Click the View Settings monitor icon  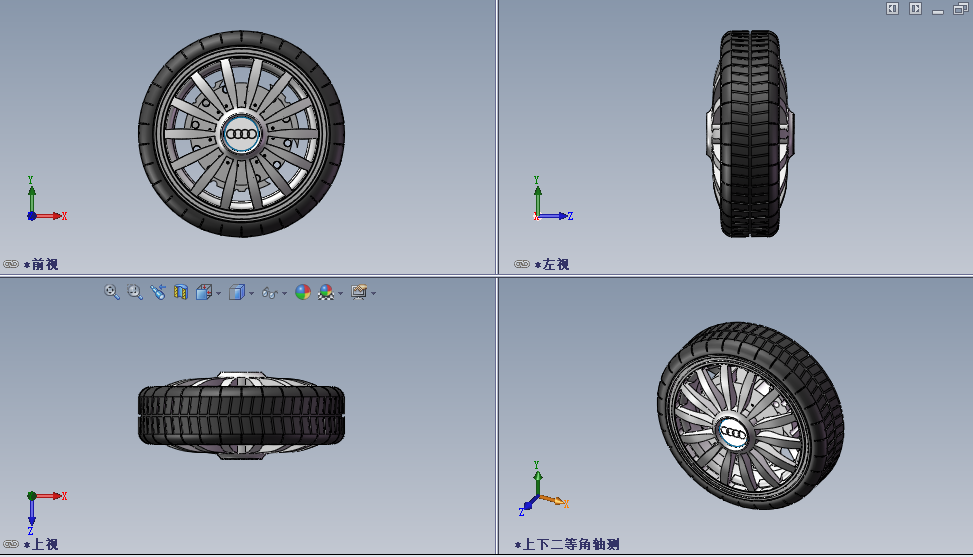tap(359, 292)
